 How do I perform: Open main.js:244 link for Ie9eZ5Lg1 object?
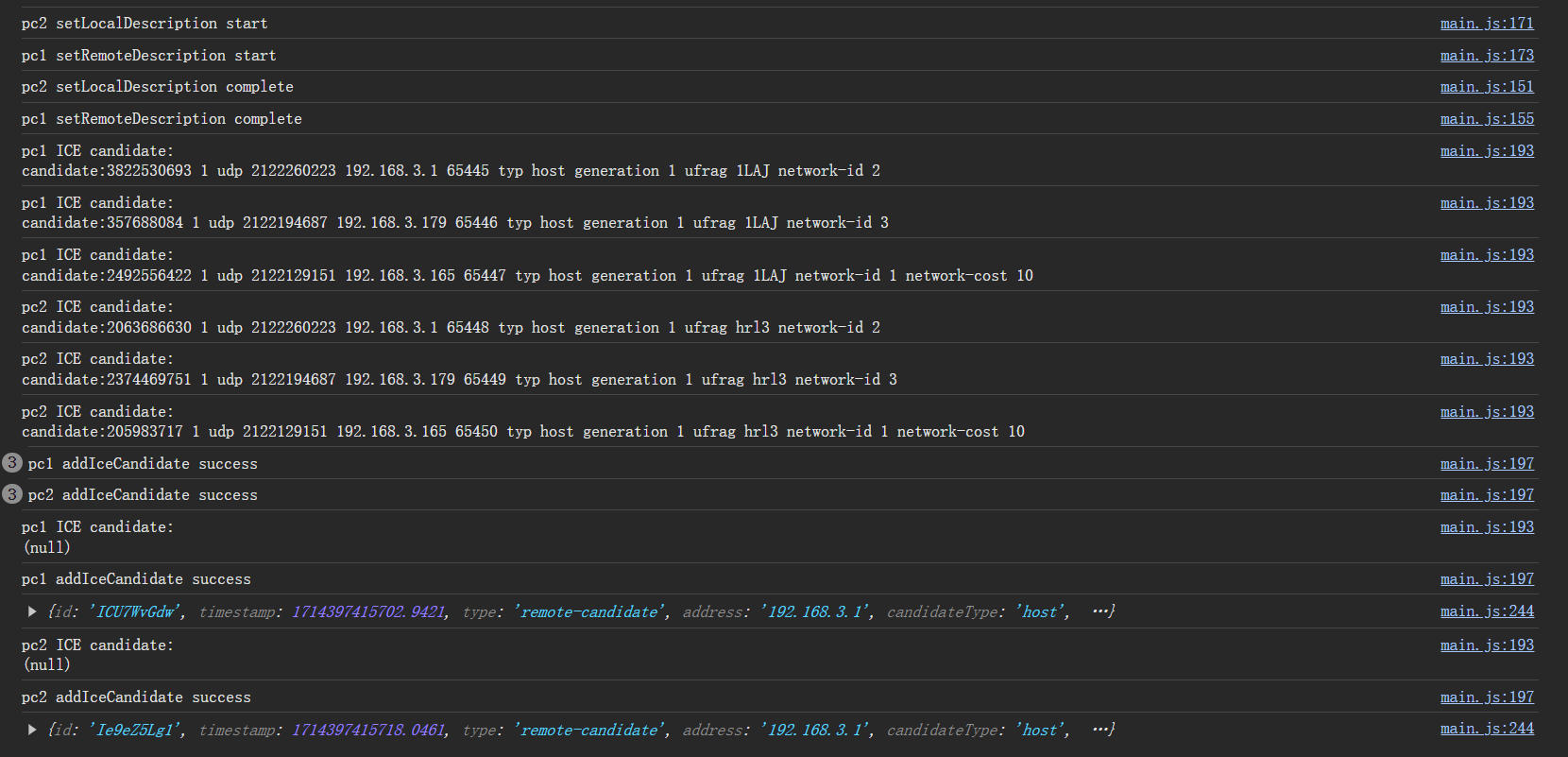click(1487, 728)
